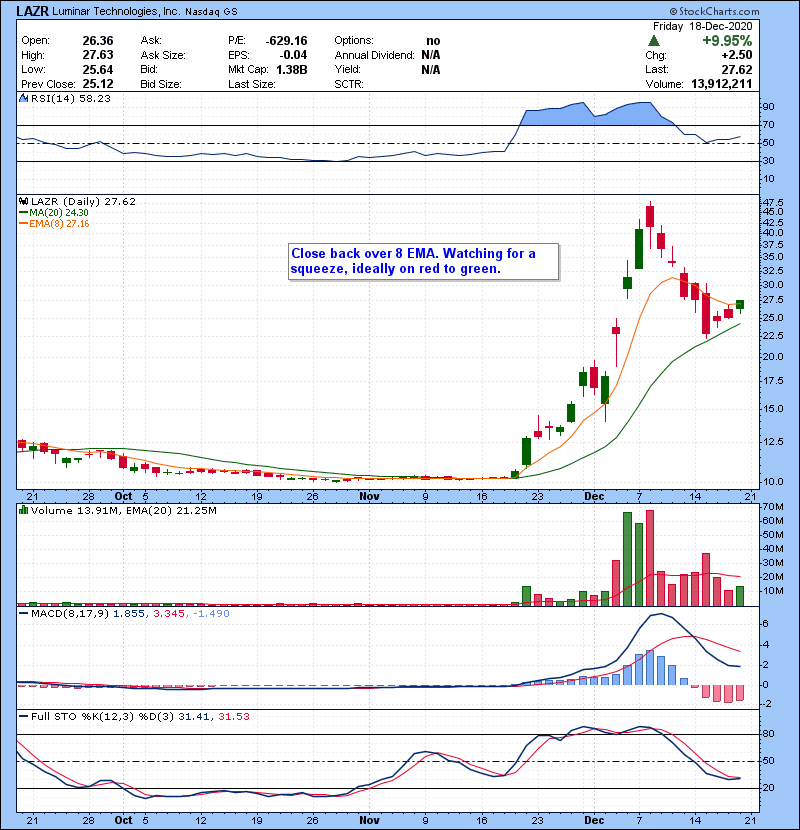
Task: Click the Options value no
Action: (x=433, y=41)
